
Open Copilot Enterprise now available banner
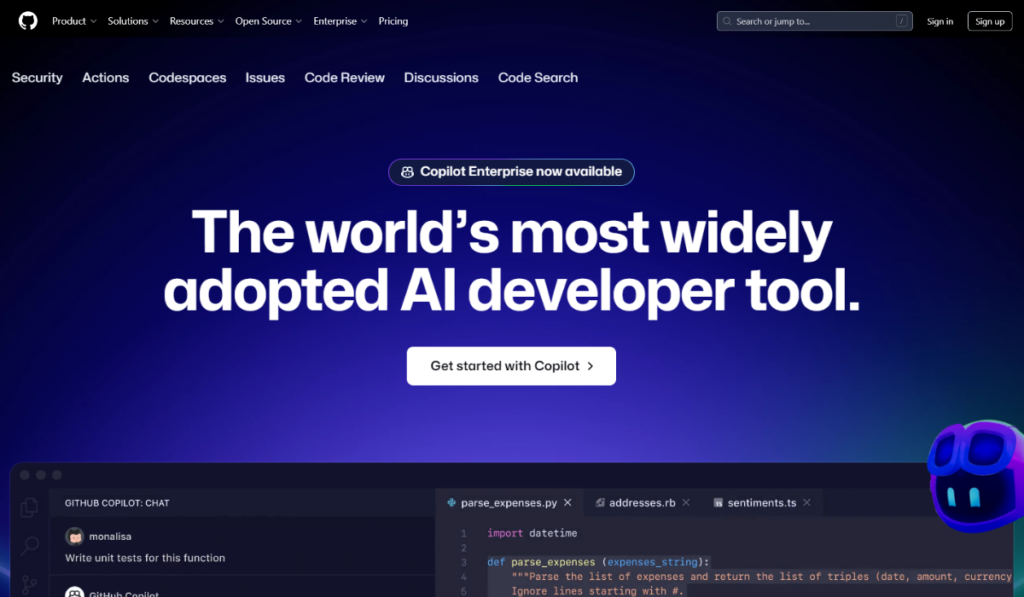[511, 172]
